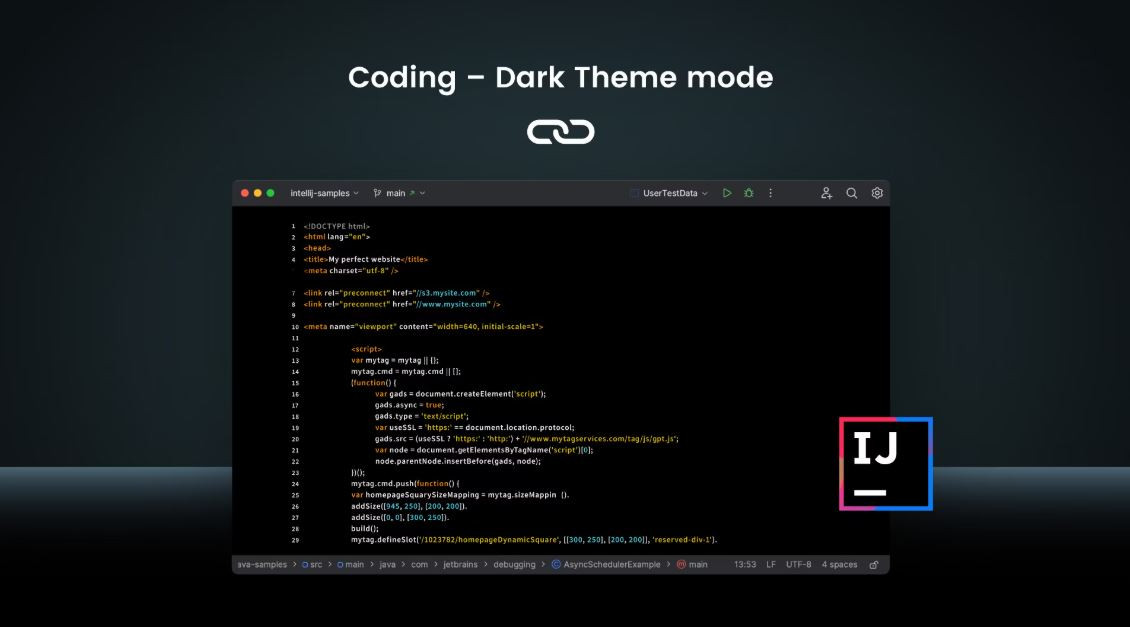The width and height of the screenshot is (1130, 627).
Task: Open UserTestData run configuration dropdown
Action: click(669, 193)
